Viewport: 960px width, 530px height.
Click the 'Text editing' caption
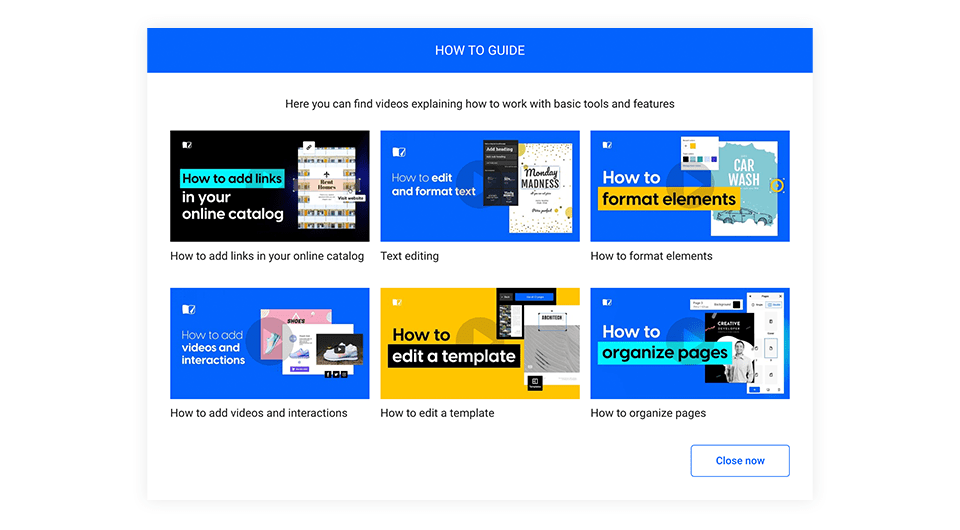(410, 256)
